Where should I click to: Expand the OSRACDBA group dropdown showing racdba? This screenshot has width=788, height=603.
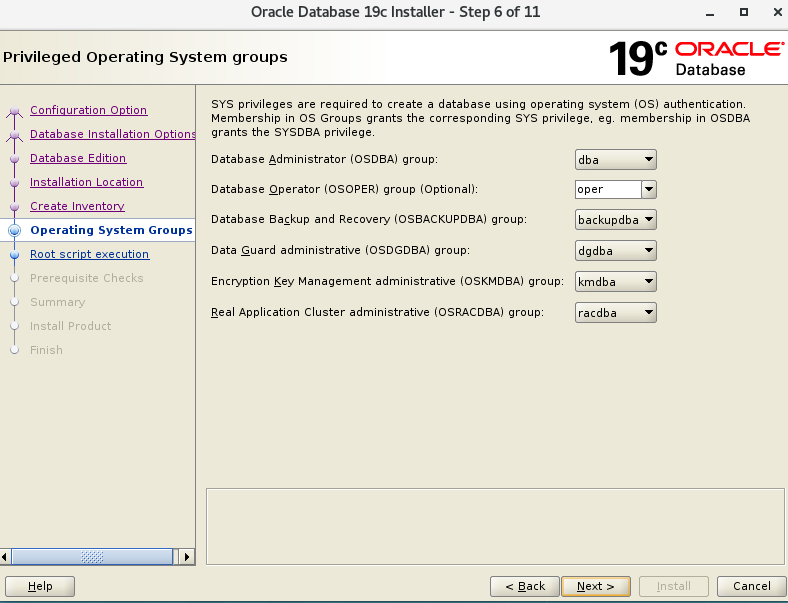[616, 313]
